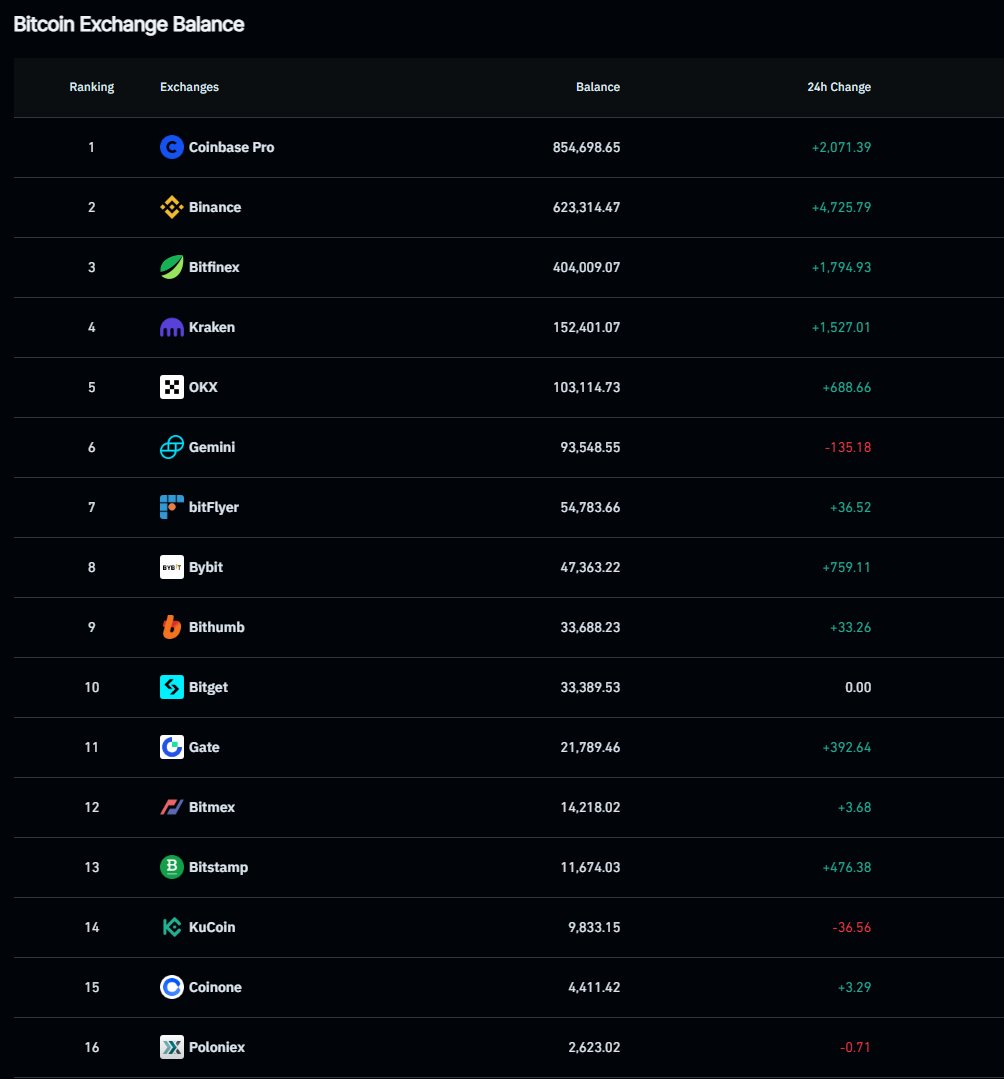Click the Bybit logo icon
Image resolution: width=1004 pixels, height=1079 pixels.
171,567
